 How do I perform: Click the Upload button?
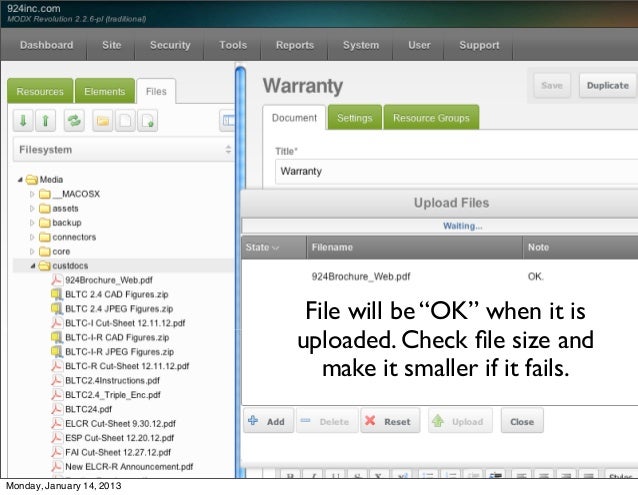click(x=460, y=421)
